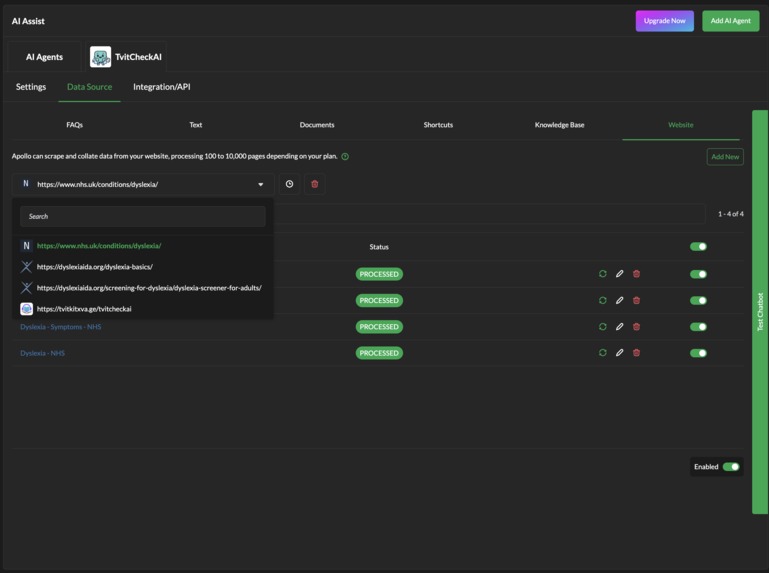Screen dimensions: 769x573
Task: Delete the Dyslexia - NHS row
Action: [x=637, y=353]
